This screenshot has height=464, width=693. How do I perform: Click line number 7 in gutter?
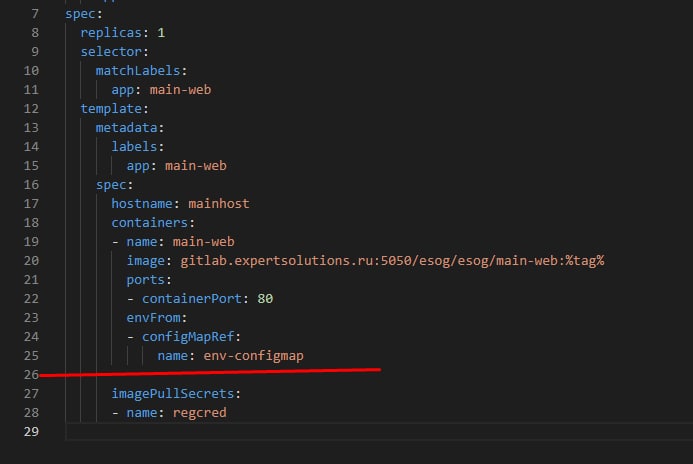tap(35, 14)
